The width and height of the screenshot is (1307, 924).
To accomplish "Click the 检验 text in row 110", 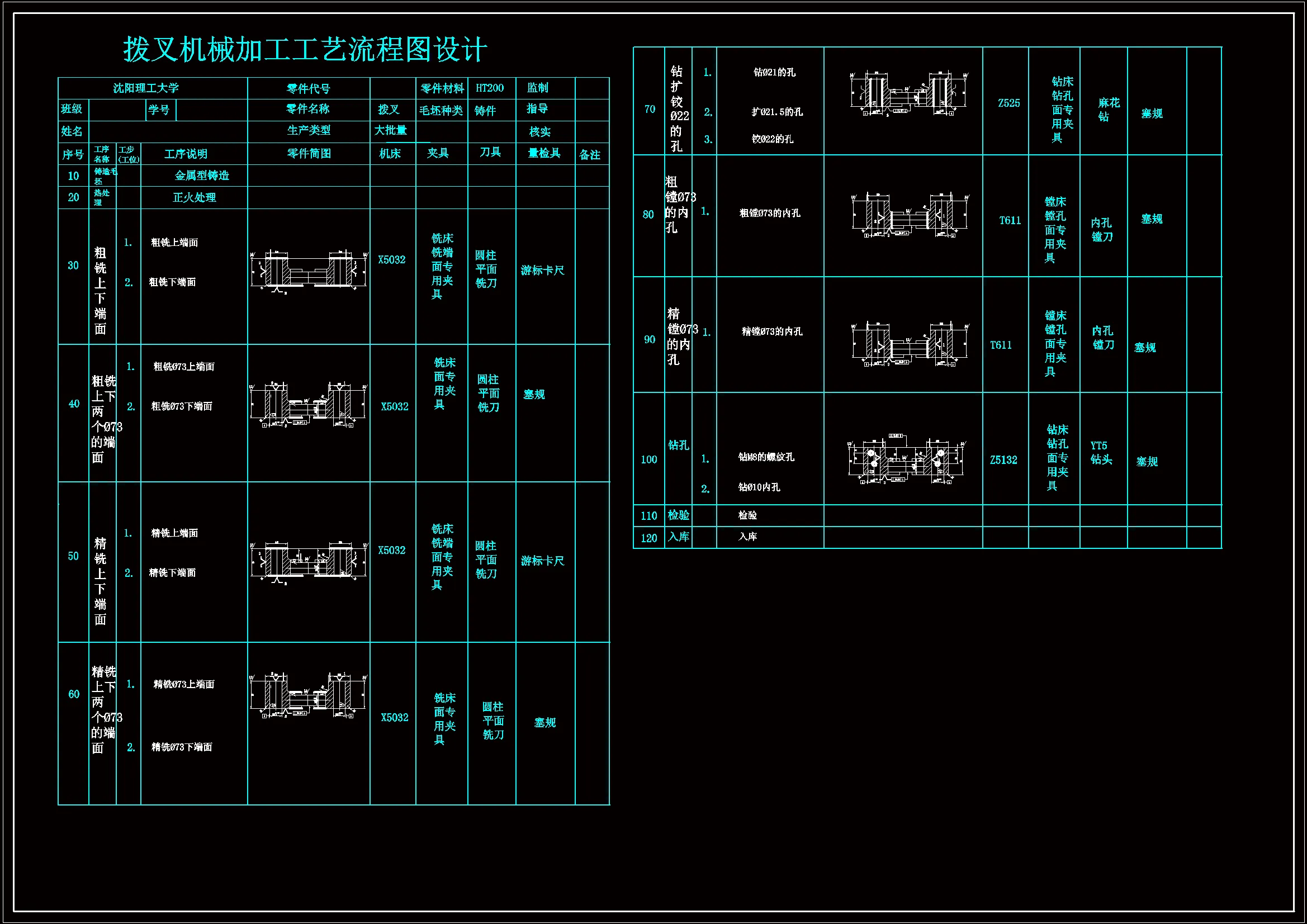I will coord(747,515).
